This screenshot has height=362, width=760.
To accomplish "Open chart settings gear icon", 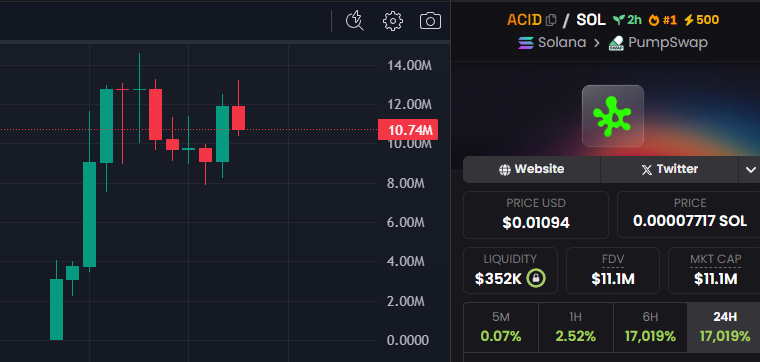I will click(x=393, y=21).
